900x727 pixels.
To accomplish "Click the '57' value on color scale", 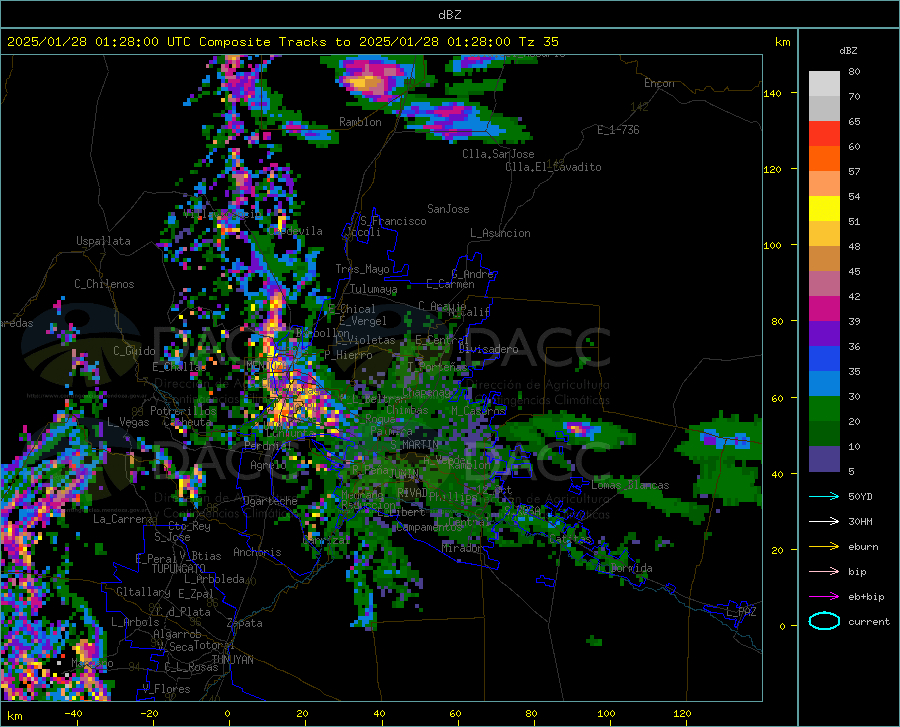I will tap(854, 172).
